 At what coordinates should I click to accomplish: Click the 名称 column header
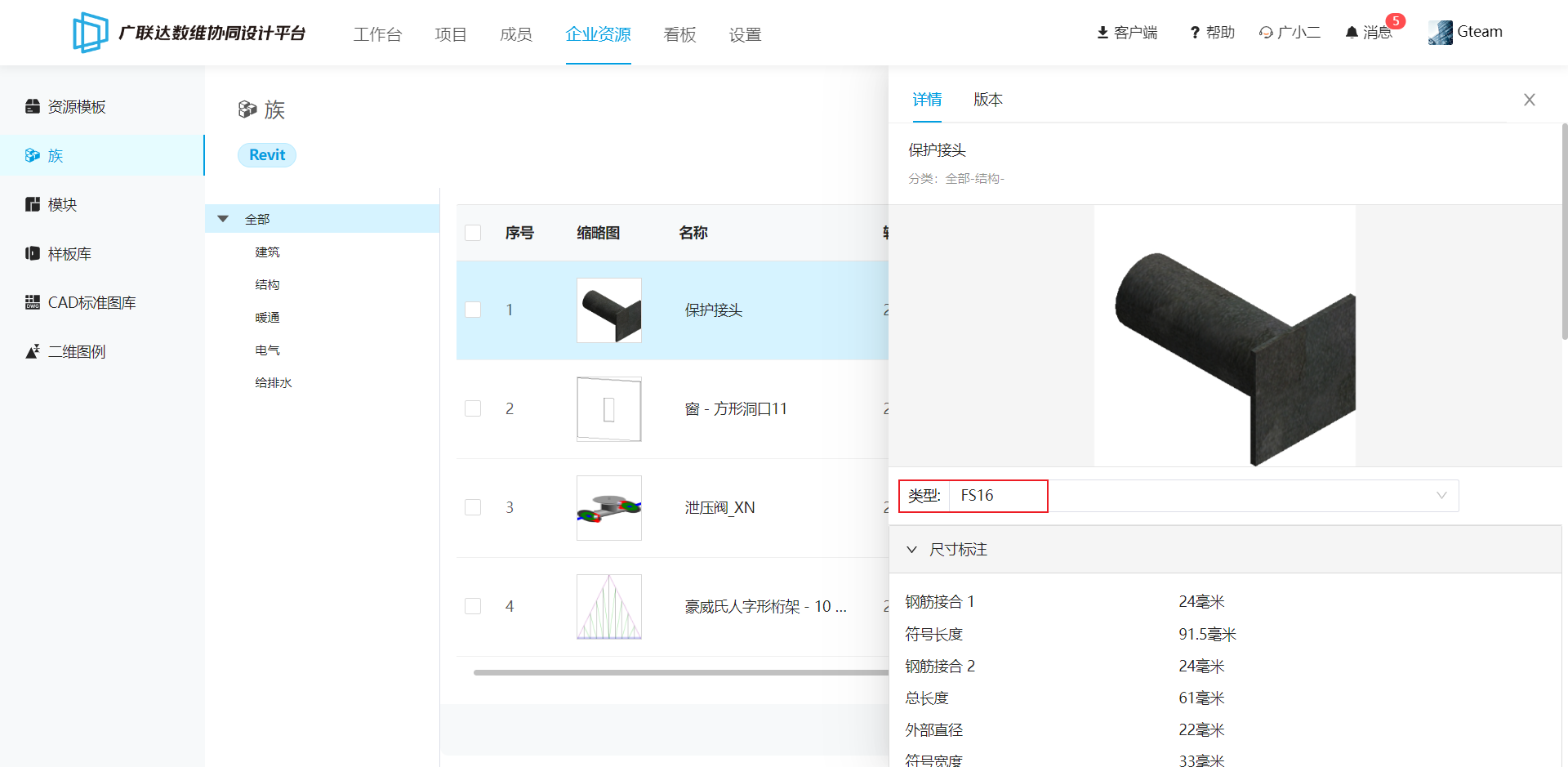pos(693,233)
